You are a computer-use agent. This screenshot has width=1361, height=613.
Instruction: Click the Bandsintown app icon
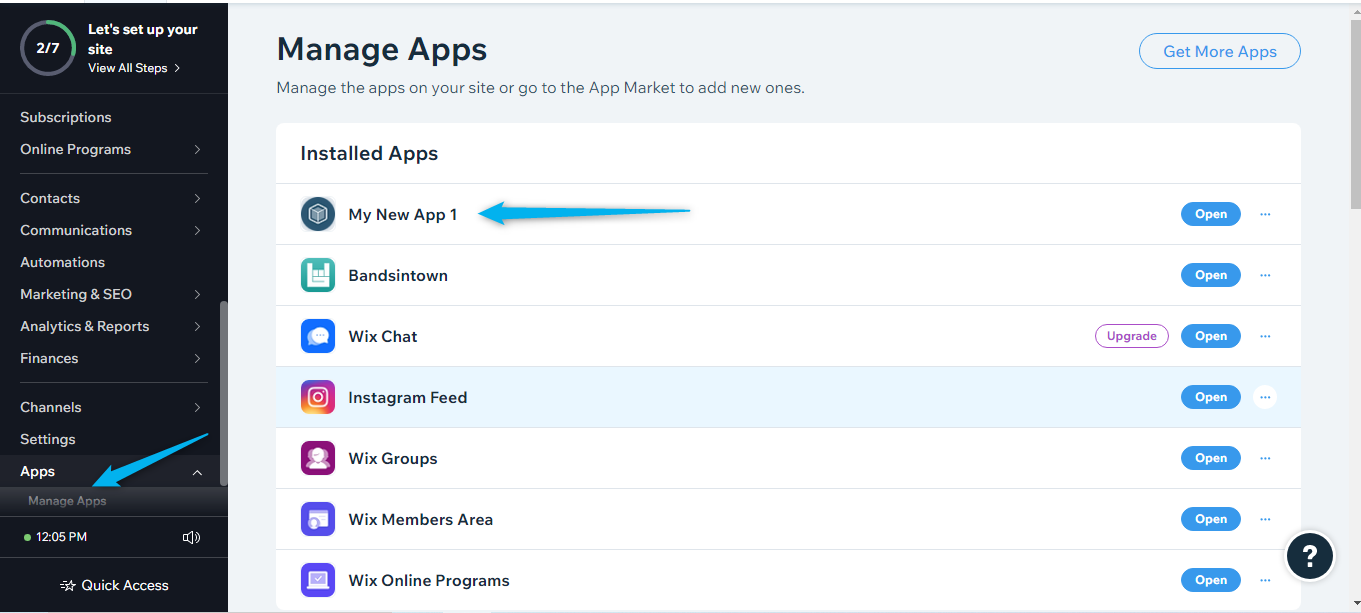318,275
